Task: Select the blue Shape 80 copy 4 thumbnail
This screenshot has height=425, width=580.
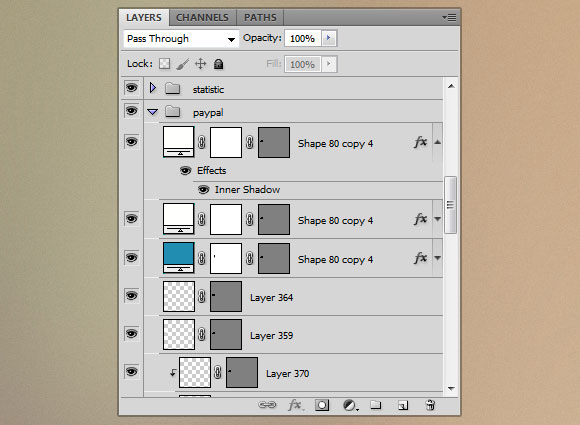Action: 179,257
